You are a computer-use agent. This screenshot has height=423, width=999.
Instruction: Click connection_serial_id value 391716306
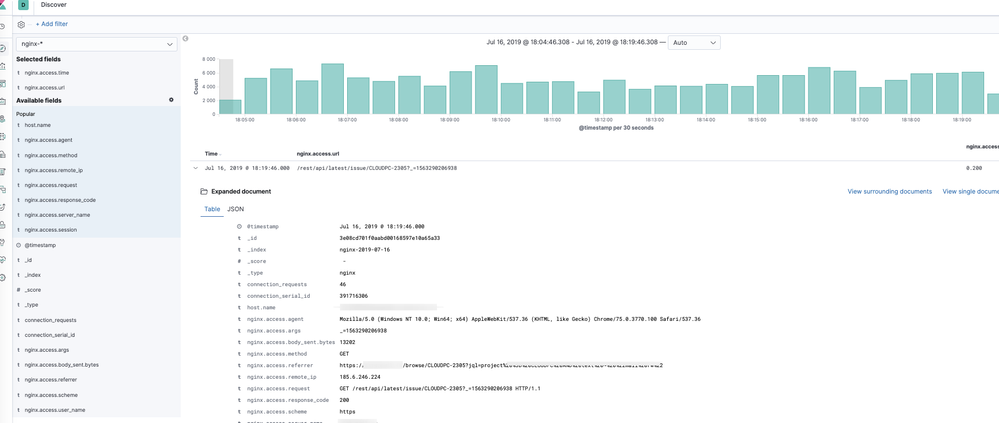[354, 296]
